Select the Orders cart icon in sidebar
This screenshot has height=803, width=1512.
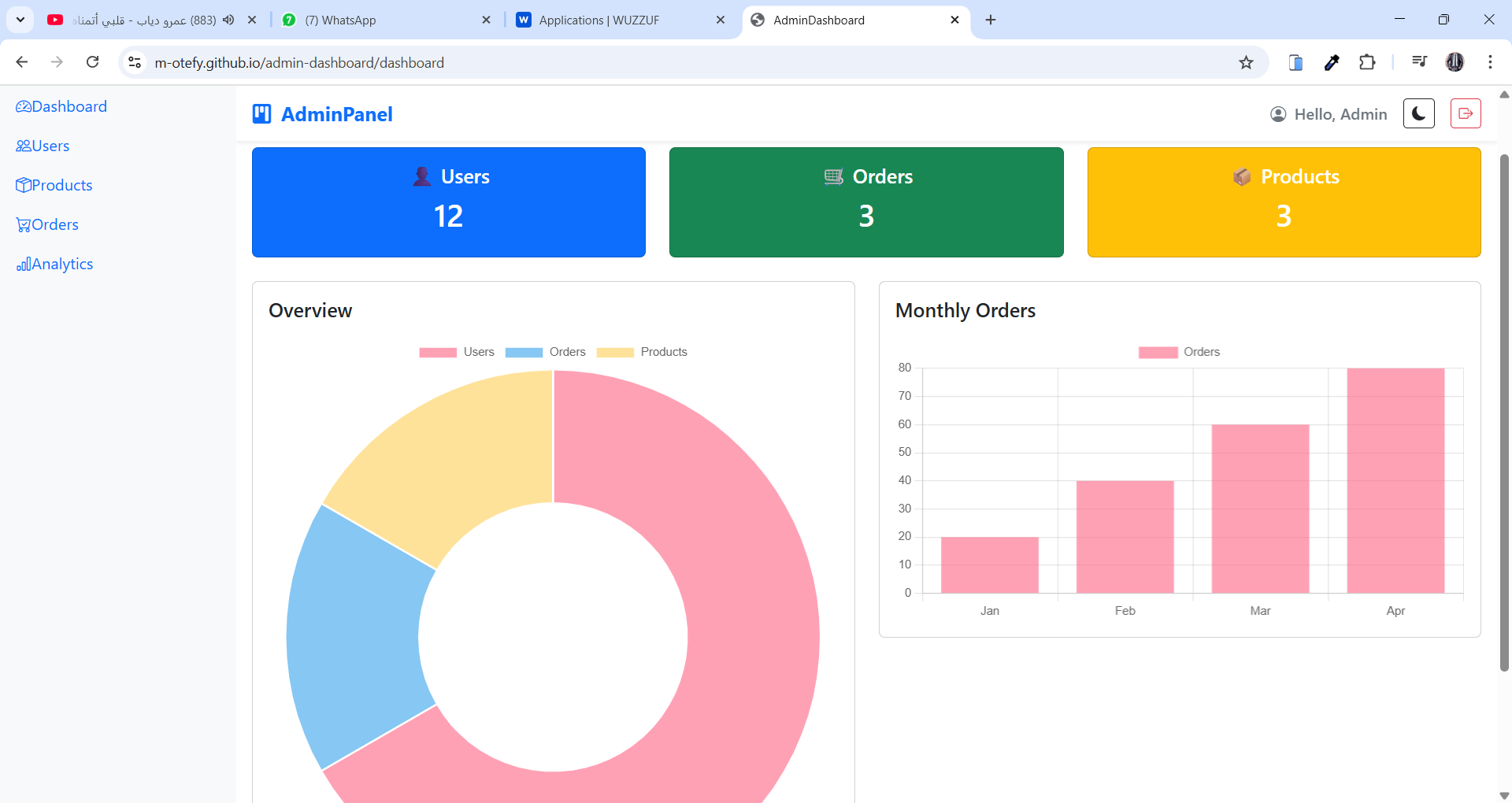(x=24, y=224)
